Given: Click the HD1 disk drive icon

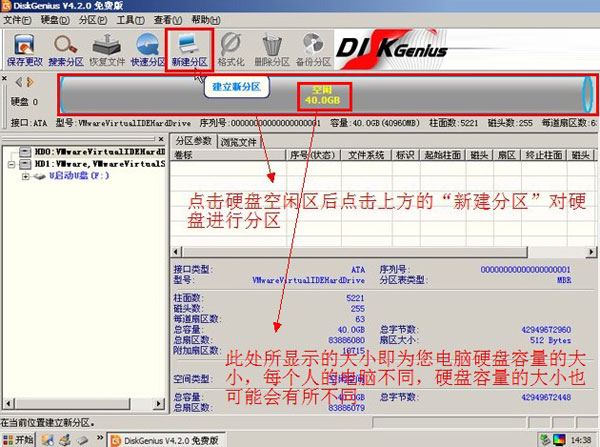Looking at the screenshot, I should [x=25, y=164].
